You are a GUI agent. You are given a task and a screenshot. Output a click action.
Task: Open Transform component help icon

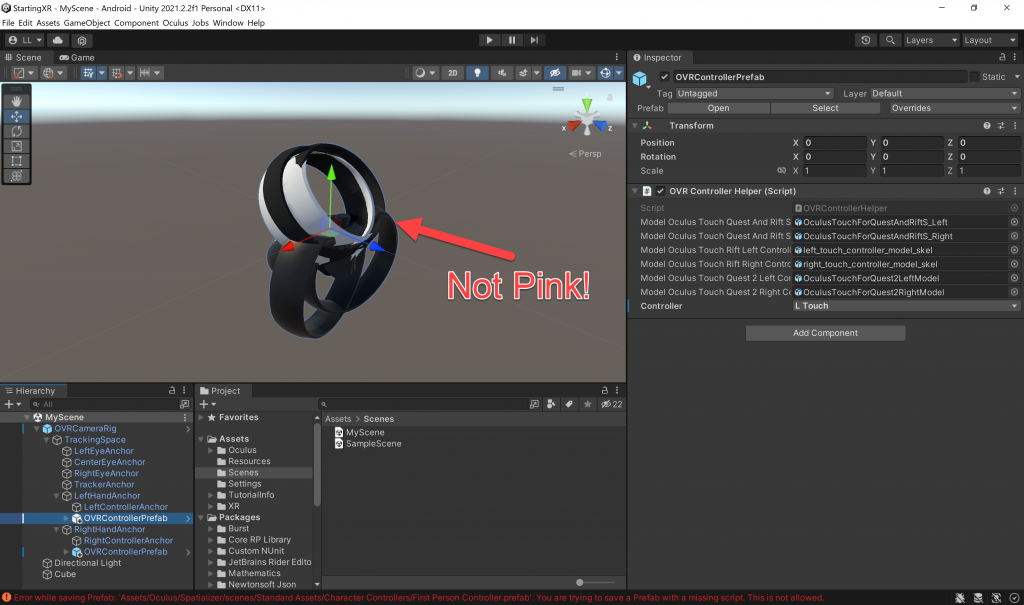[x=987, y=125]
